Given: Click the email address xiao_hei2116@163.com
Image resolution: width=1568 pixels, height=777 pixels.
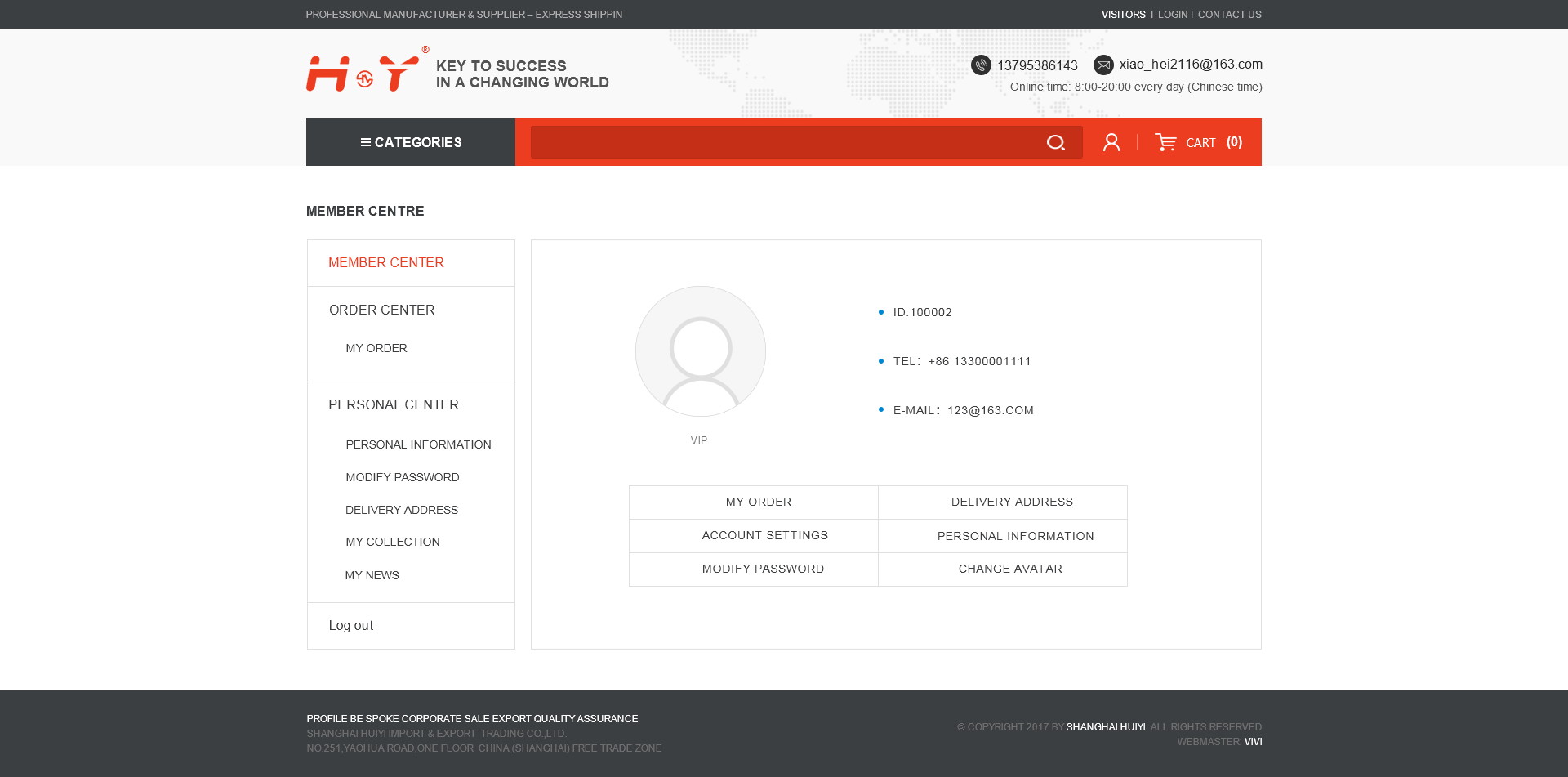Looking at the screenshot, I should [1191, 64].
